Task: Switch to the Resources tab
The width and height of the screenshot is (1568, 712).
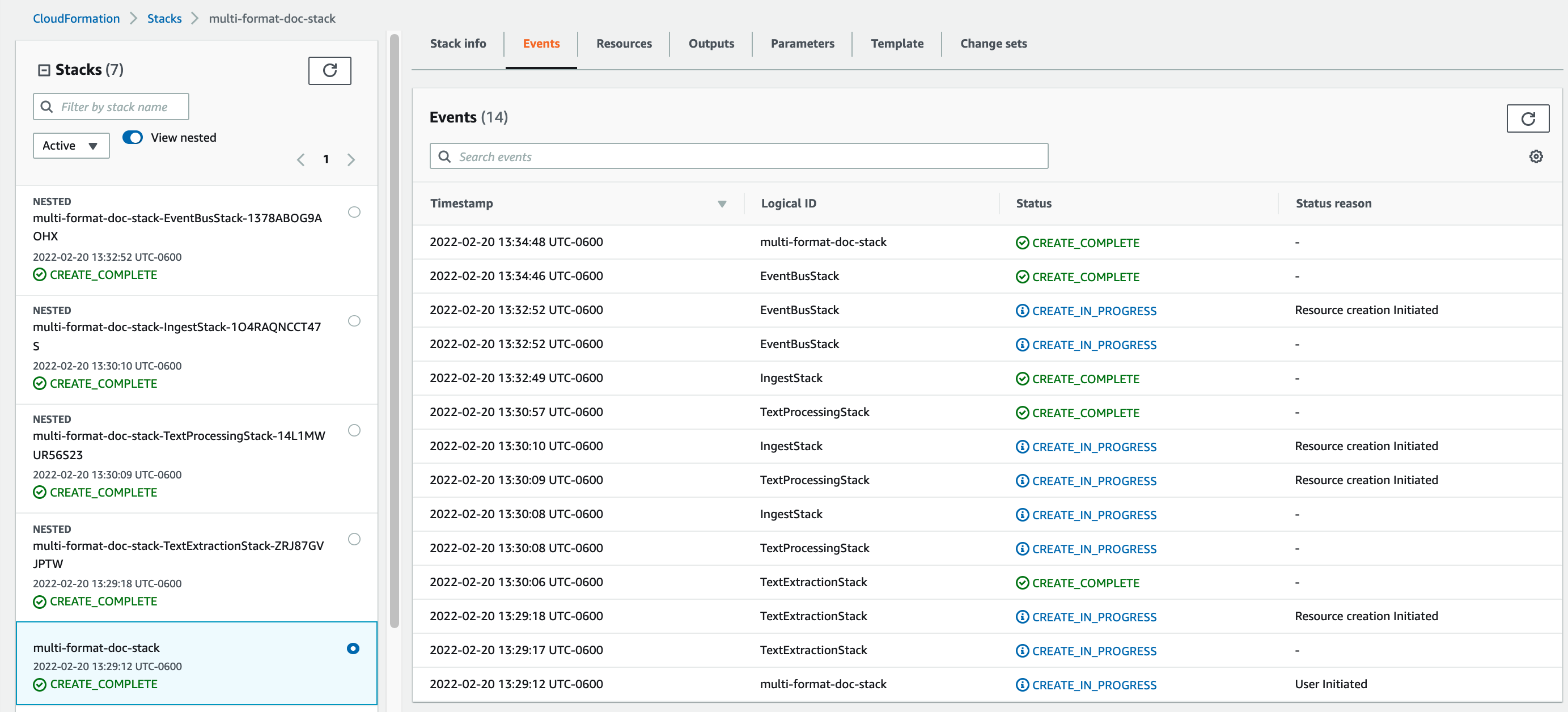Action: (x=624, y=44)
